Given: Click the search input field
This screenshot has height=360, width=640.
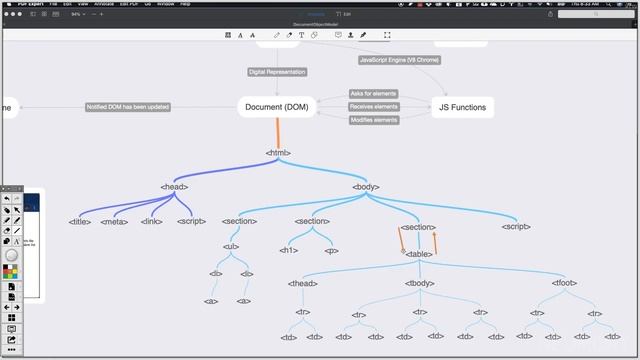Looking at the screenshot, I should [596, 14].
